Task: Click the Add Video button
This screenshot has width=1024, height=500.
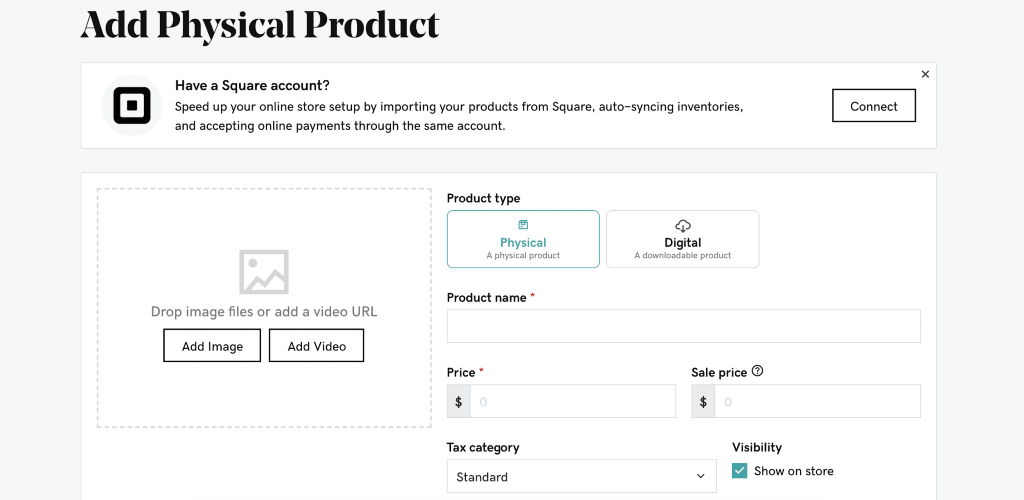Action: click(x=317, y=345)
